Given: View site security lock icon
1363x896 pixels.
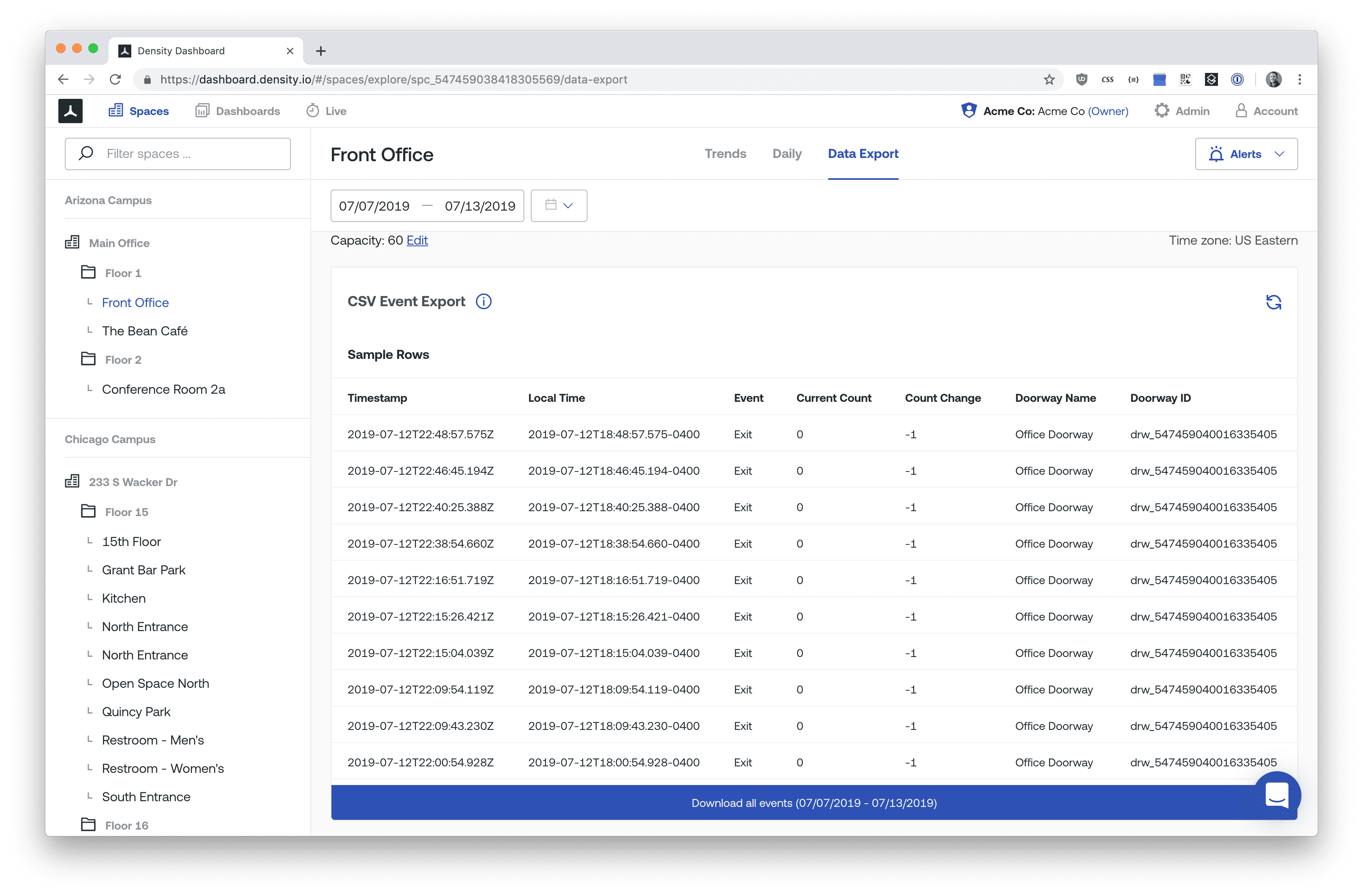Looking at the screenshot, I should [147, 79].
